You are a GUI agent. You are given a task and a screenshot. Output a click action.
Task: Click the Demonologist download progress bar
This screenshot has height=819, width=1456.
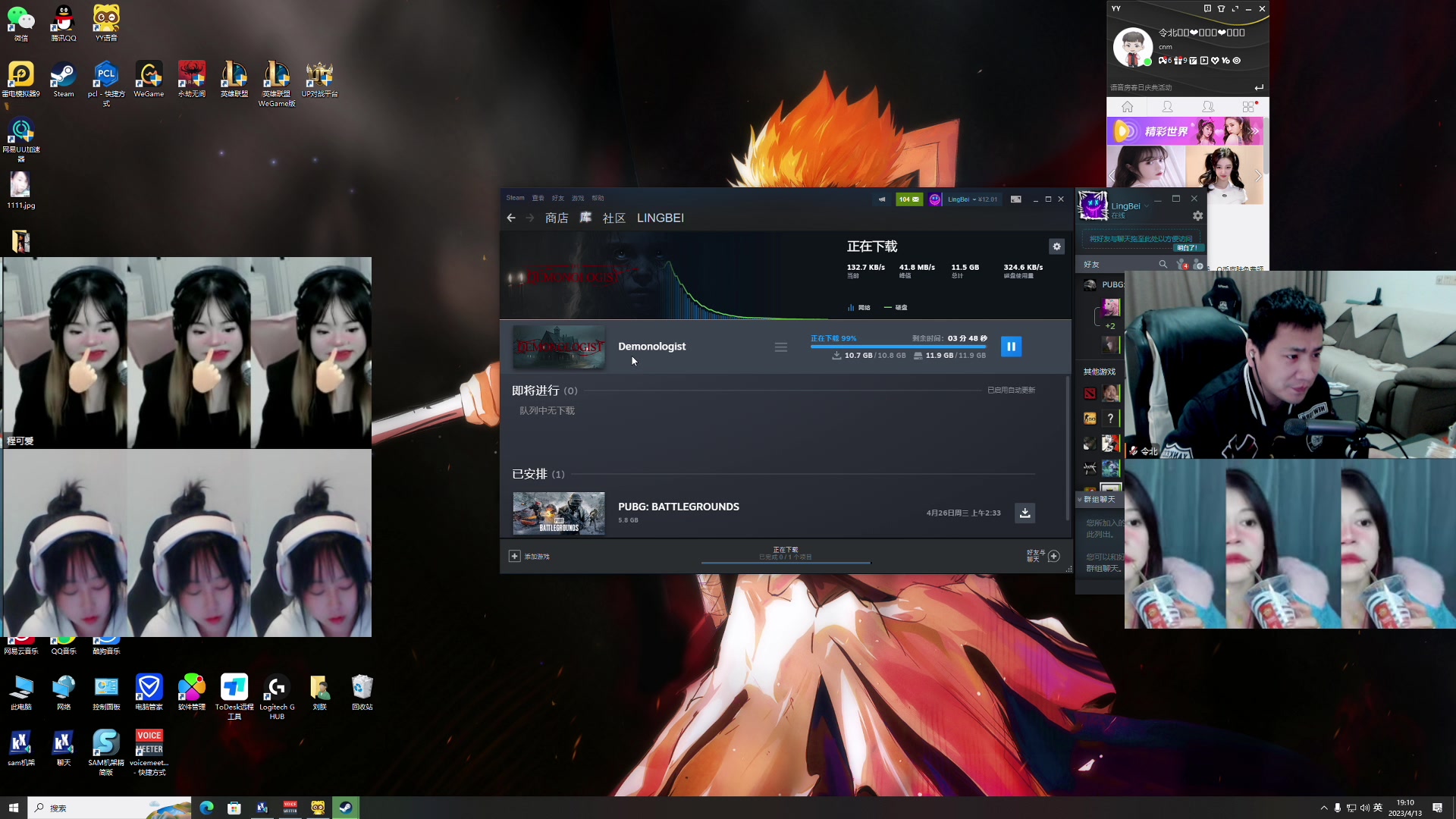[899, 347]
